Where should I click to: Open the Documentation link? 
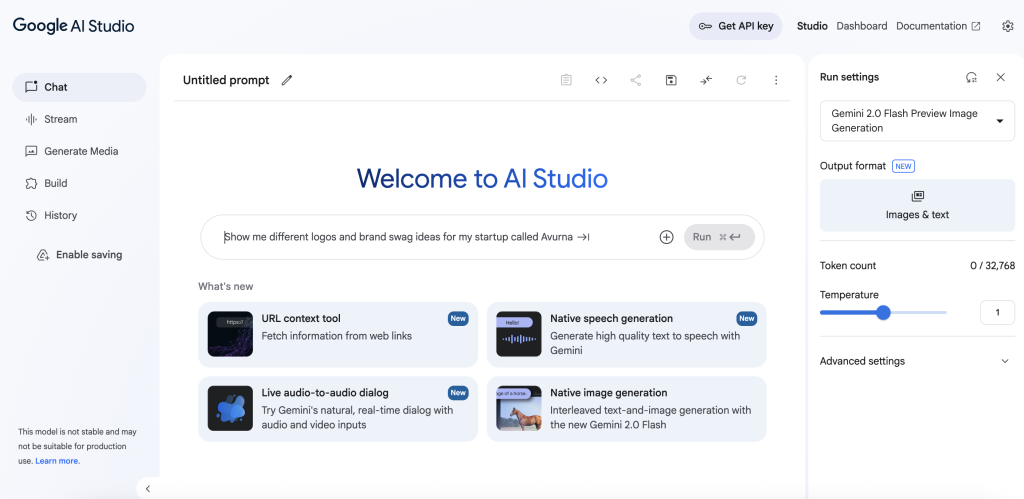[x=937, y=26]
